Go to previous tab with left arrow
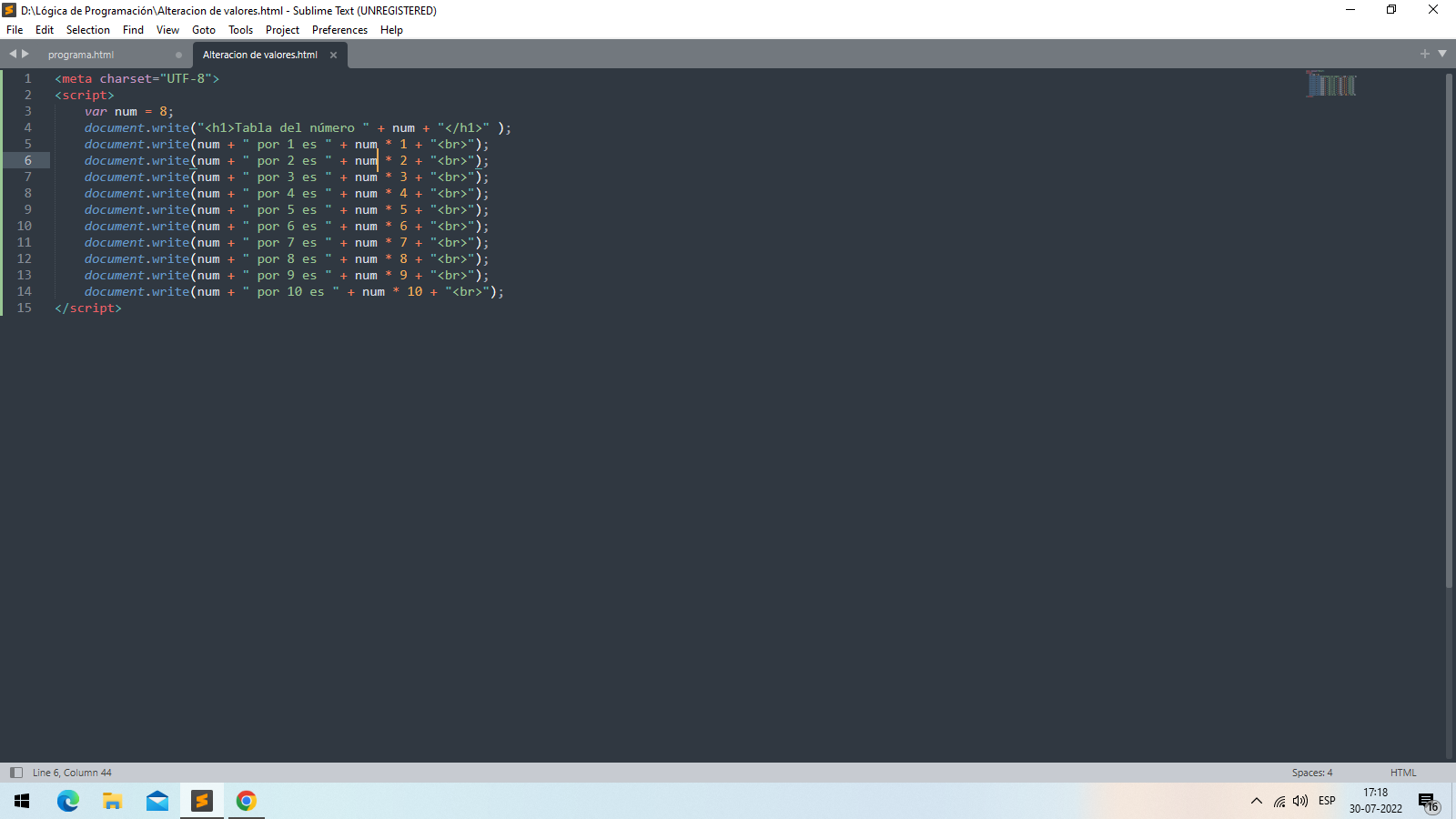Image resolution: width=1456 pixels, height=819 pixels. click(13, 55)
